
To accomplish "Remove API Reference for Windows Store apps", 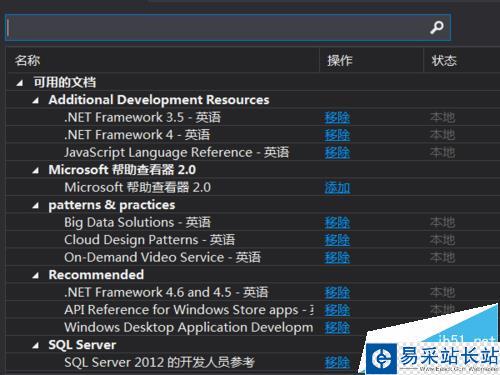I will point(337,310).
